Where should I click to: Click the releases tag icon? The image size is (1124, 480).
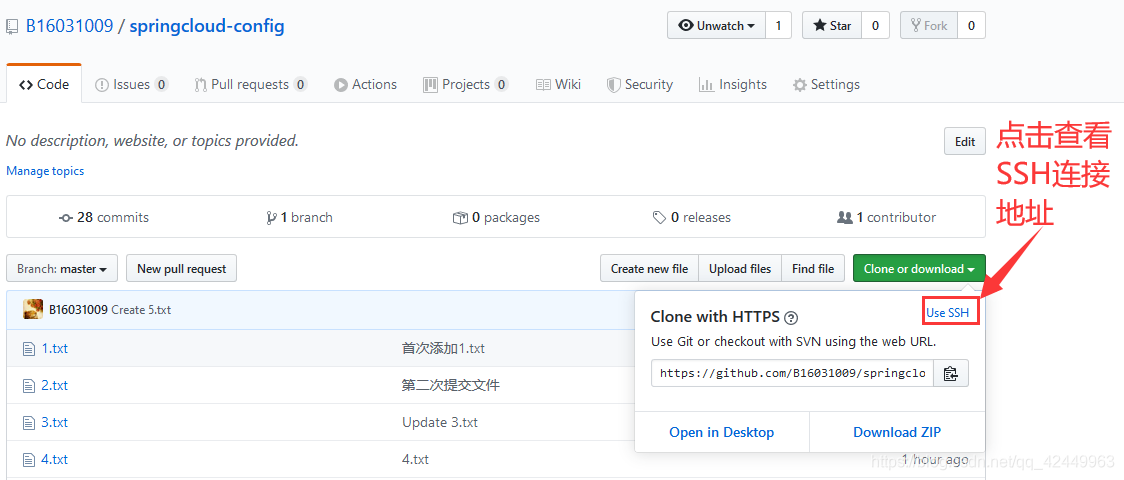(x=659, y=218)
